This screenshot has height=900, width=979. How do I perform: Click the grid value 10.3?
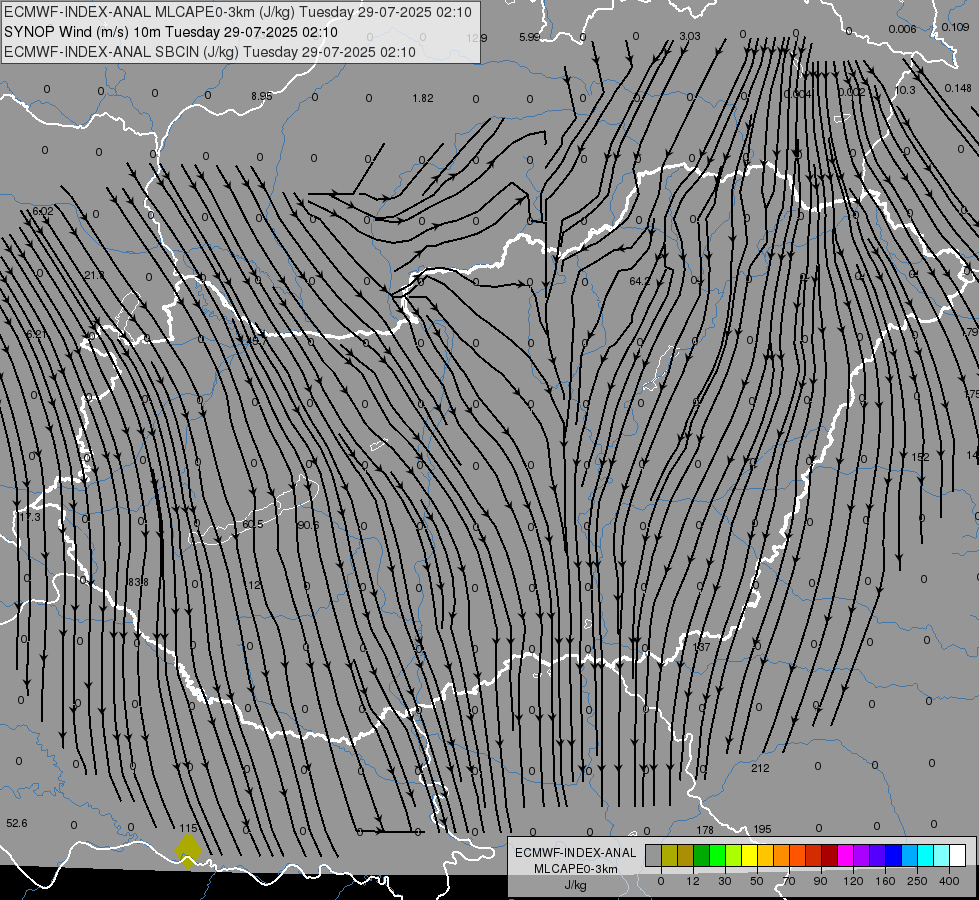[905, 90]
